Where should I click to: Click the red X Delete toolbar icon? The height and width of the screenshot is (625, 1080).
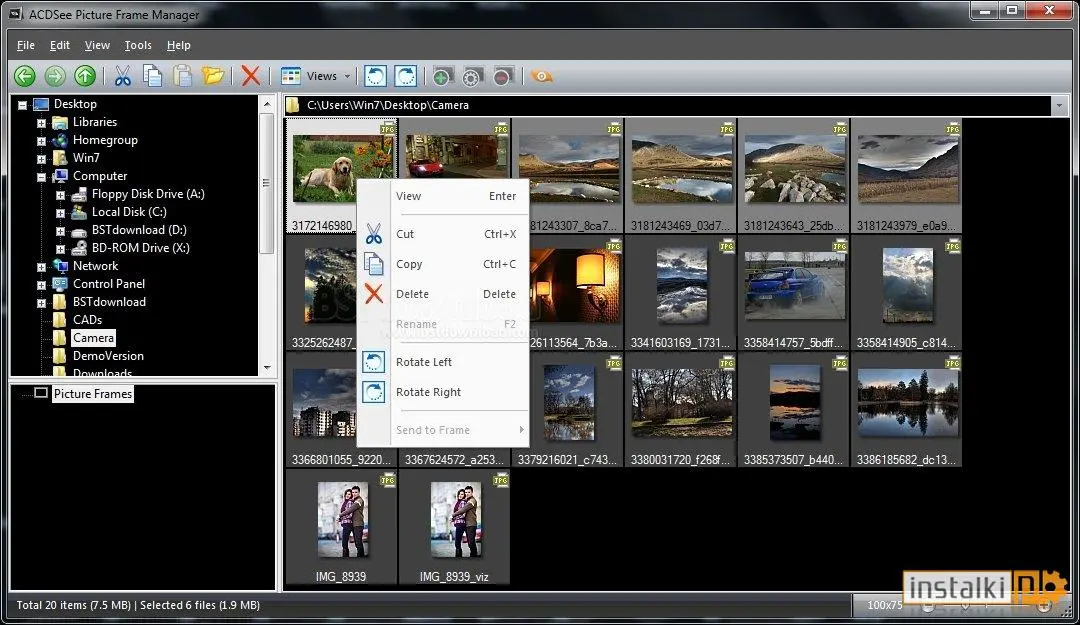pyautogui.click(x=251, y=76)
